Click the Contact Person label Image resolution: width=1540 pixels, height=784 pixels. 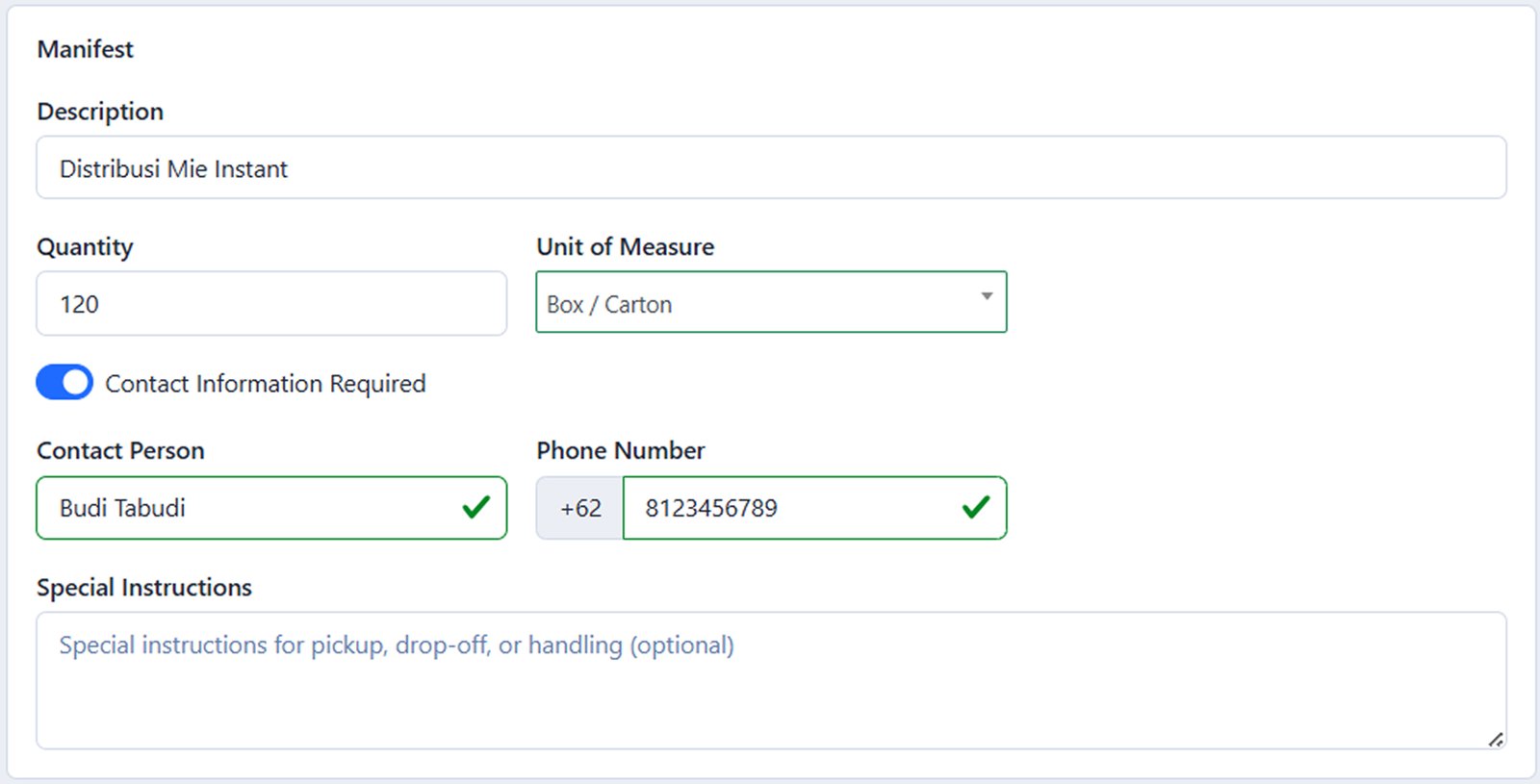pyautogui.click(x=120, y=451)
